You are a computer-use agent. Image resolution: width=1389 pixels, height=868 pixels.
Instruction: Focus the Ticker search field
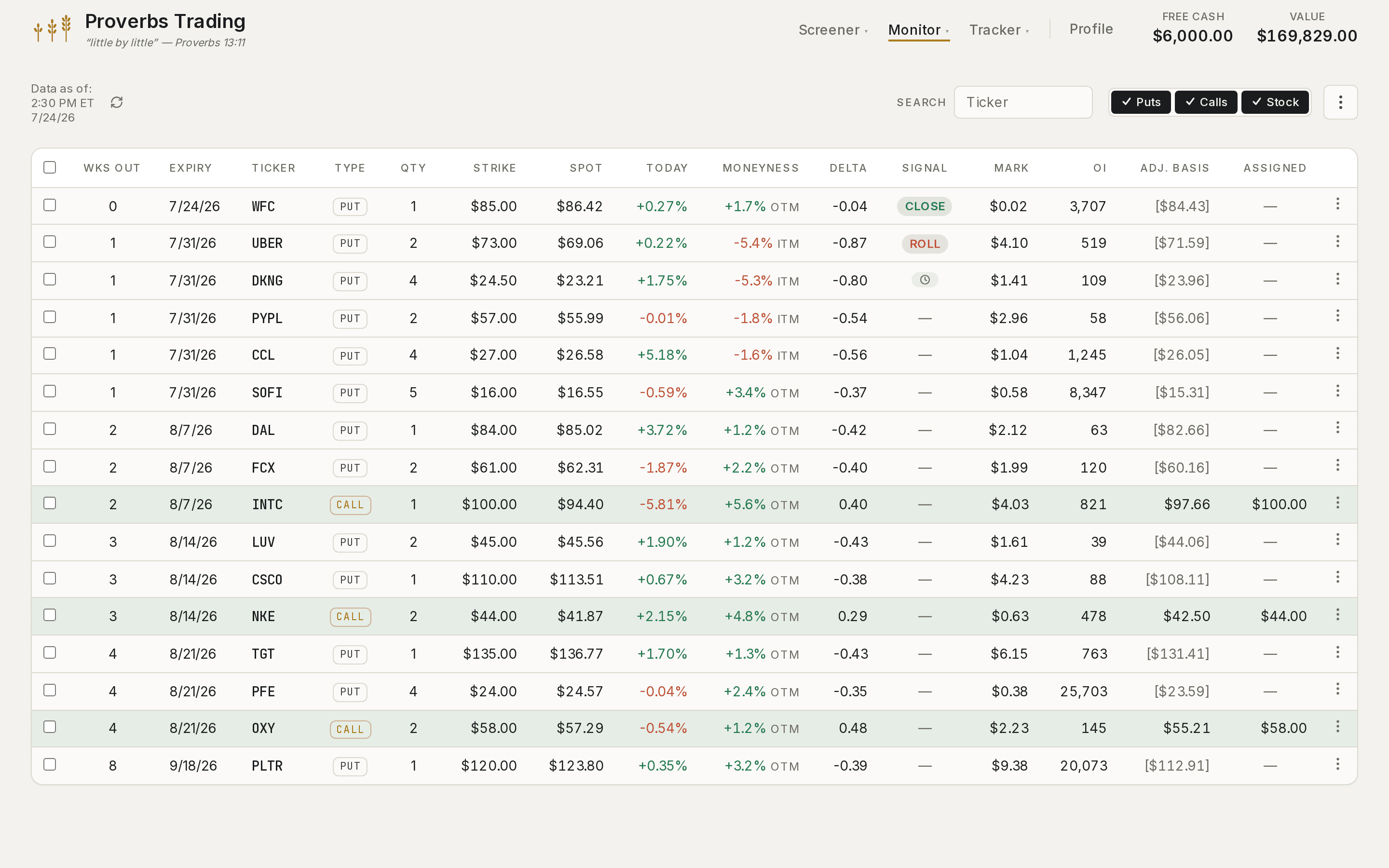pyautogui.click(x=1023, y=102)
